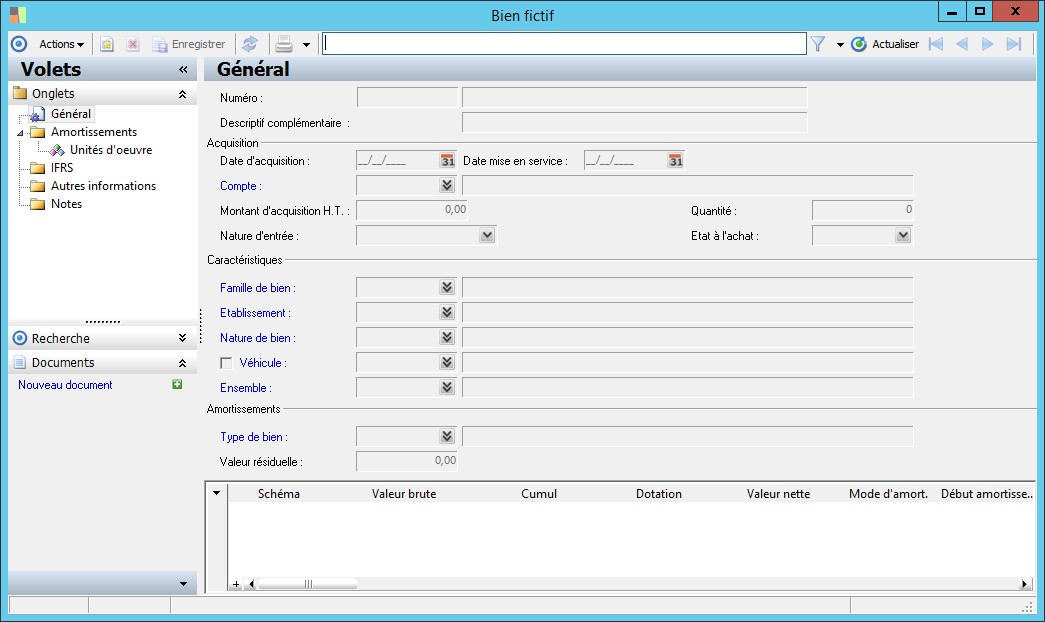Open the Date mise en service calendar
Screen dimensions: 1045x622
point(676,161)
